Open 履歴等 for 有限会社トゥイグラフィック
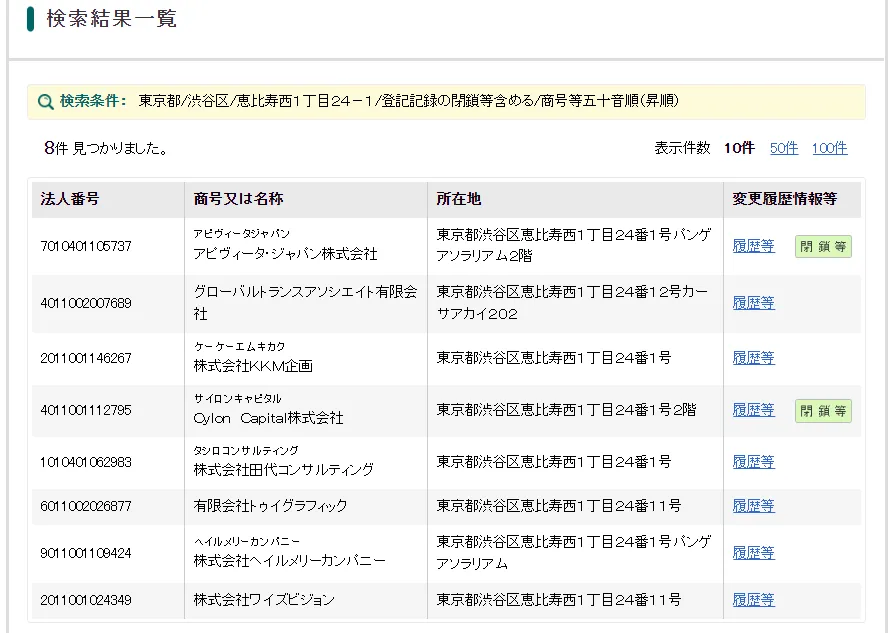Viewport: 895px width, 633px height. point(753,506)
